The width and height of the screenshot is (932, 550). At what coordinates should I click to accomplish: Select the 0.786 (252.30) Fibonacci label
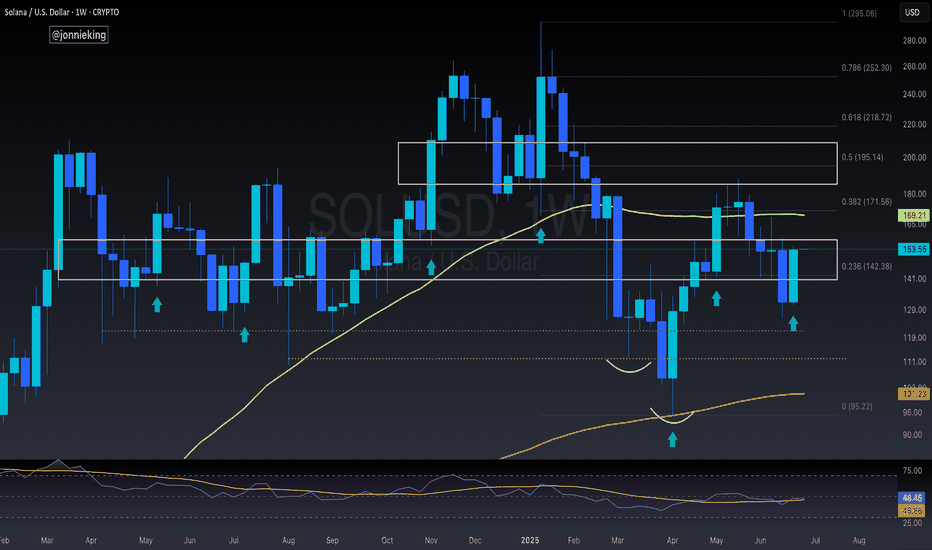(x=867, y=68)
